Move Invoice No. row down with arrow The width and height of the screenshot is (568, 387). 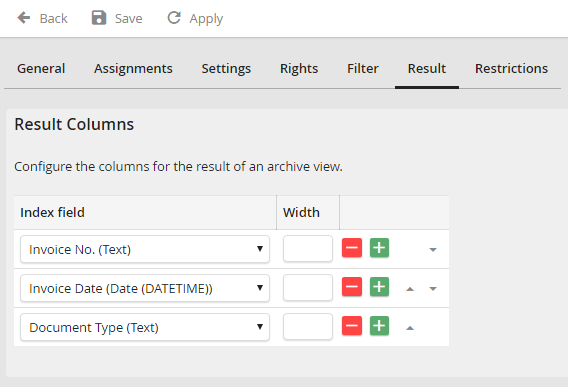pyautogui.click(x=433, y=250)
